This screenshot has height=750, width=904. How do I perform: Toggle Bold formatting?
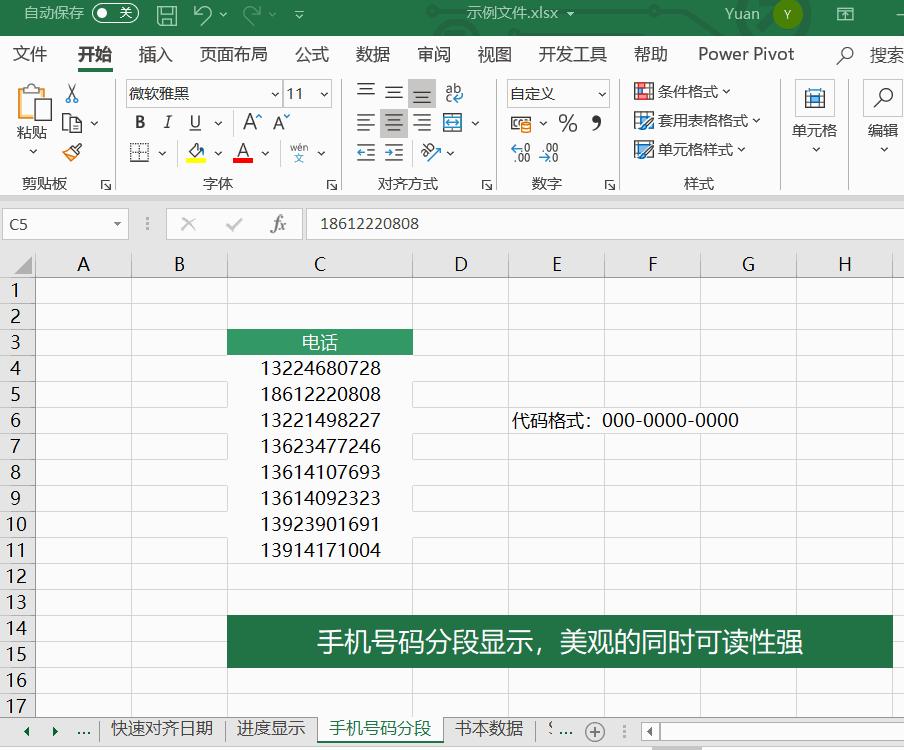[x=140, y=122]
